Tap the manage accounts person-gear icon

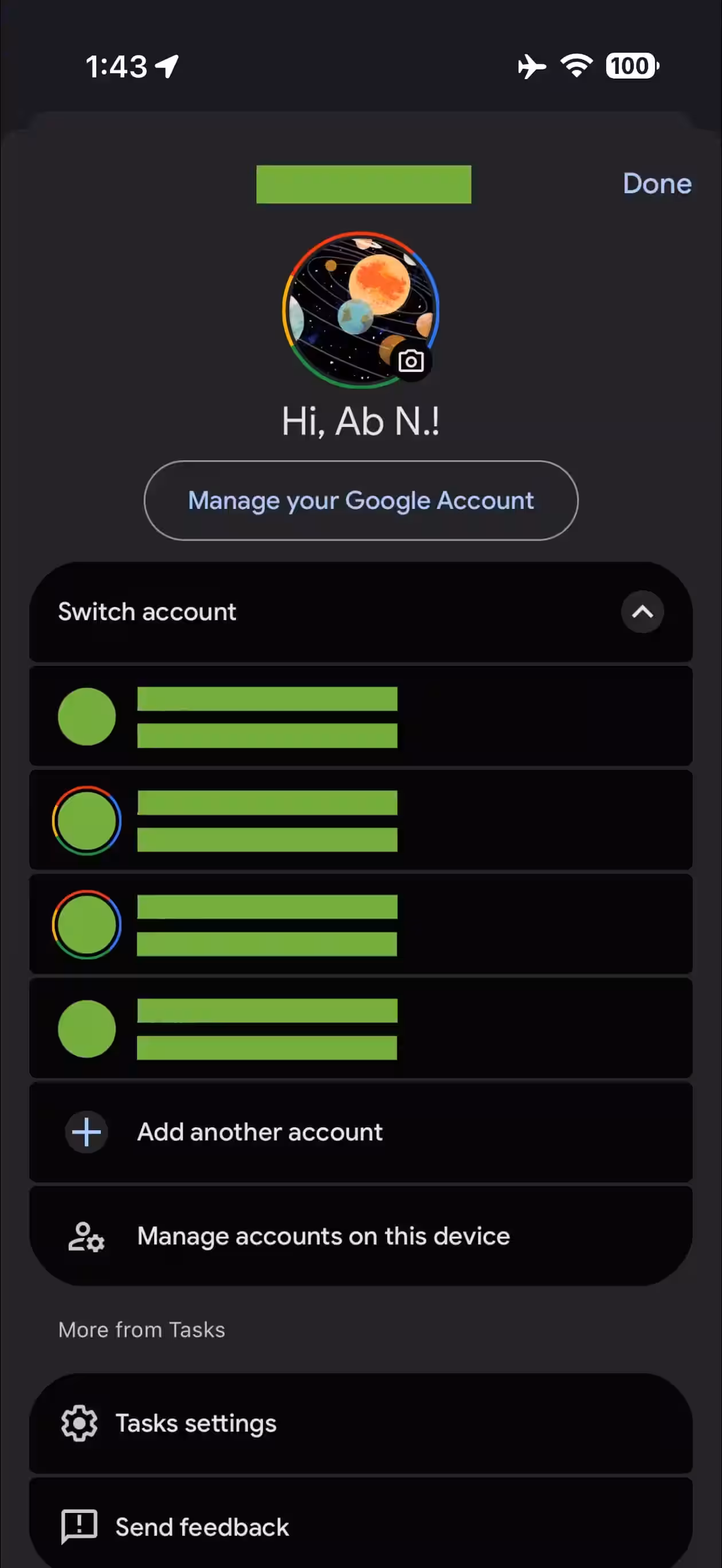pyautogui.click(x=86, y=1236)
